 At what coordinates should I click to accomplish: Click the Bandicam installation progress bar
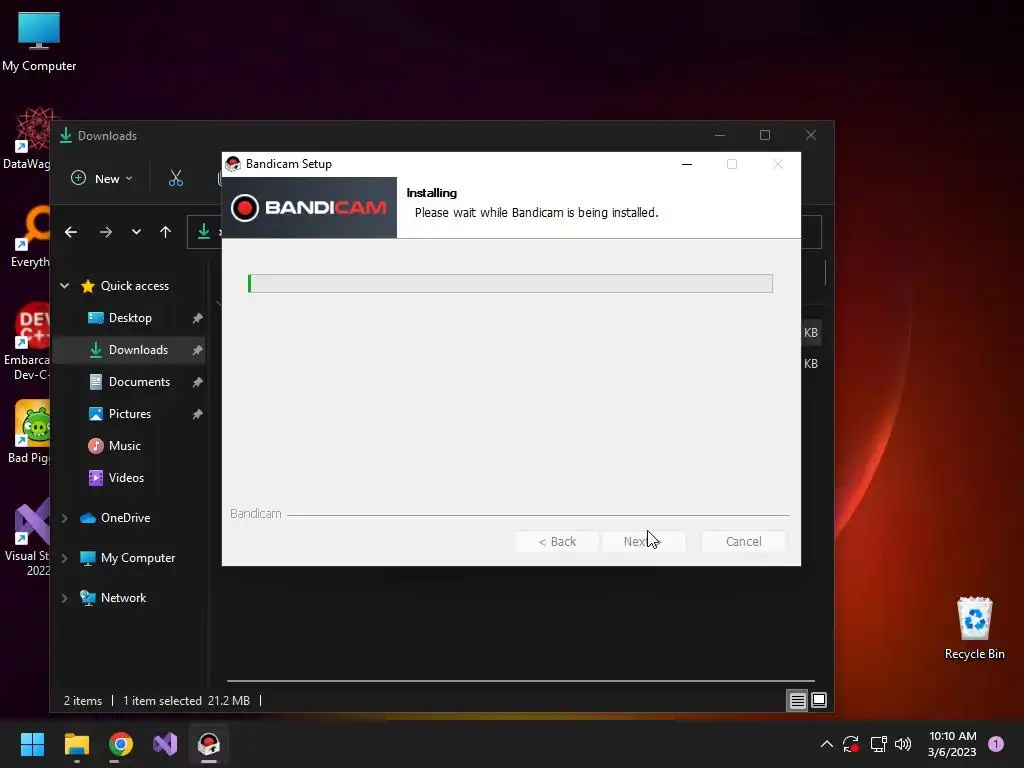coord(510,283)
